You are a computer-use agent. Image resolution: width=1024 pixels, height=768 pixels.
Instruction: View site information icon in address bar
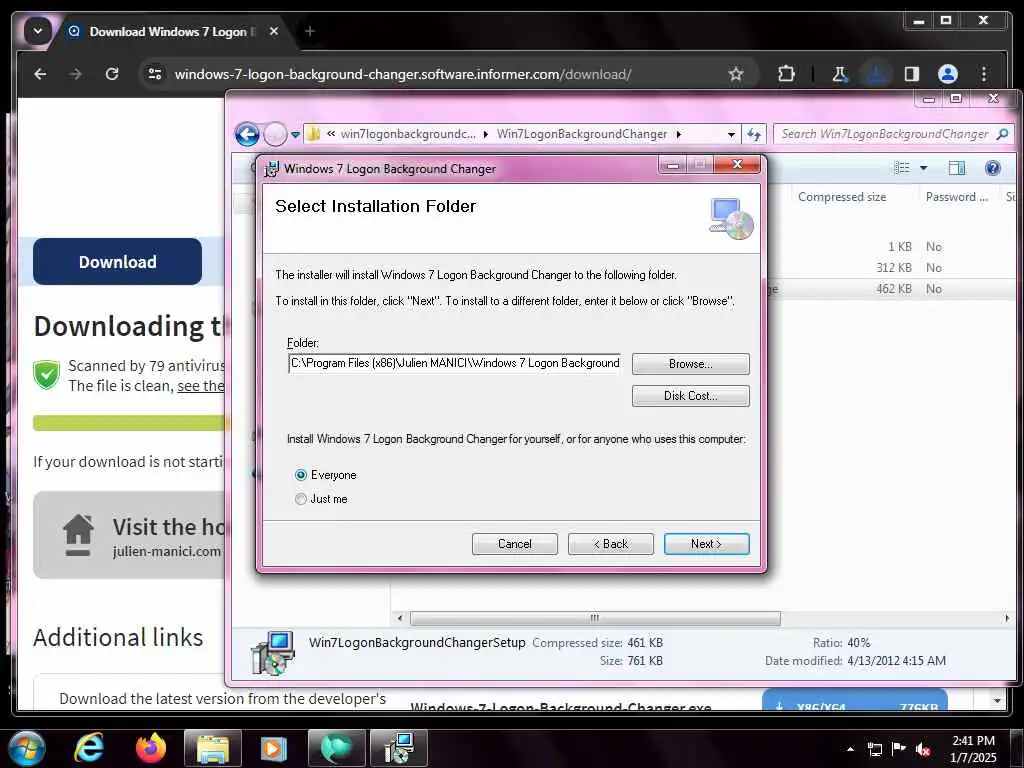click(x=155, y=74)
